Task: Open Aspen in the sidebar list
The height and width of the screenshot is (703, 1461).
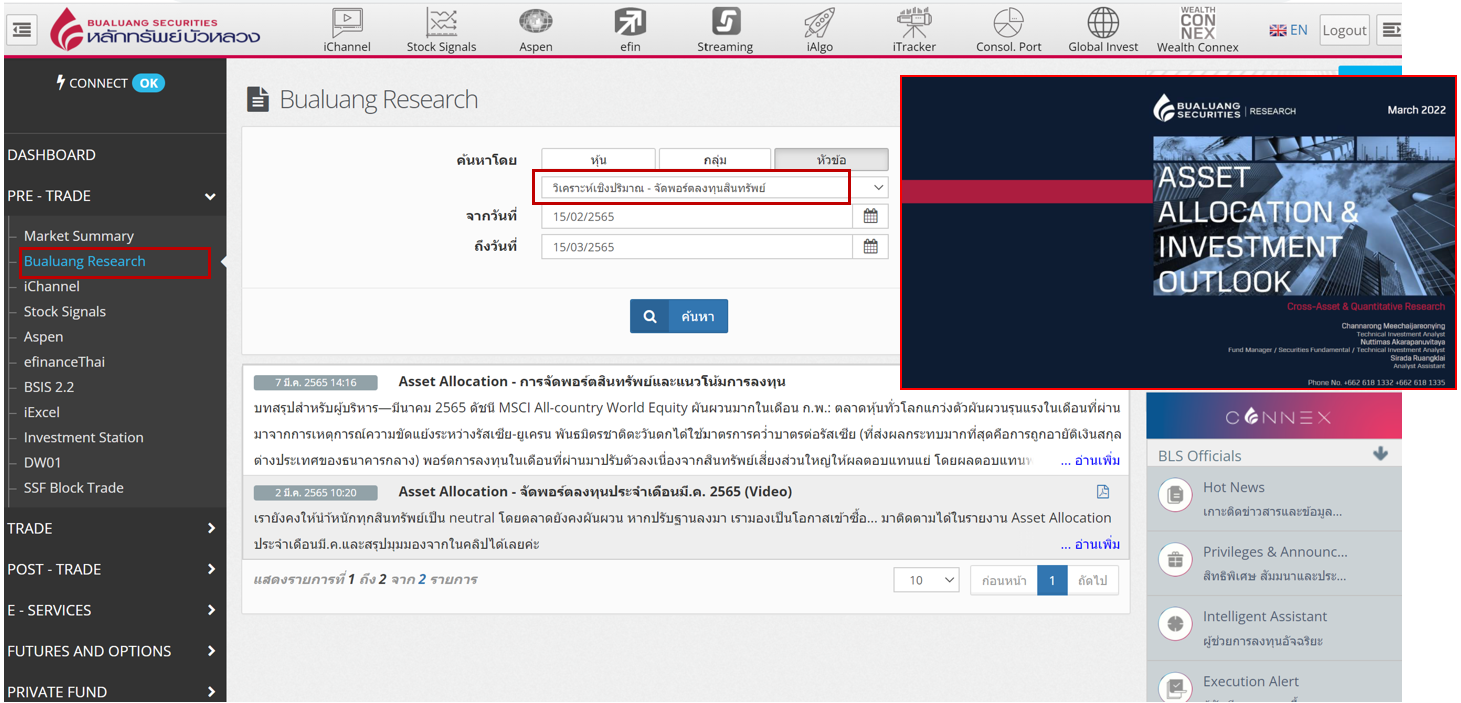Action: click(x=44, y=337)
